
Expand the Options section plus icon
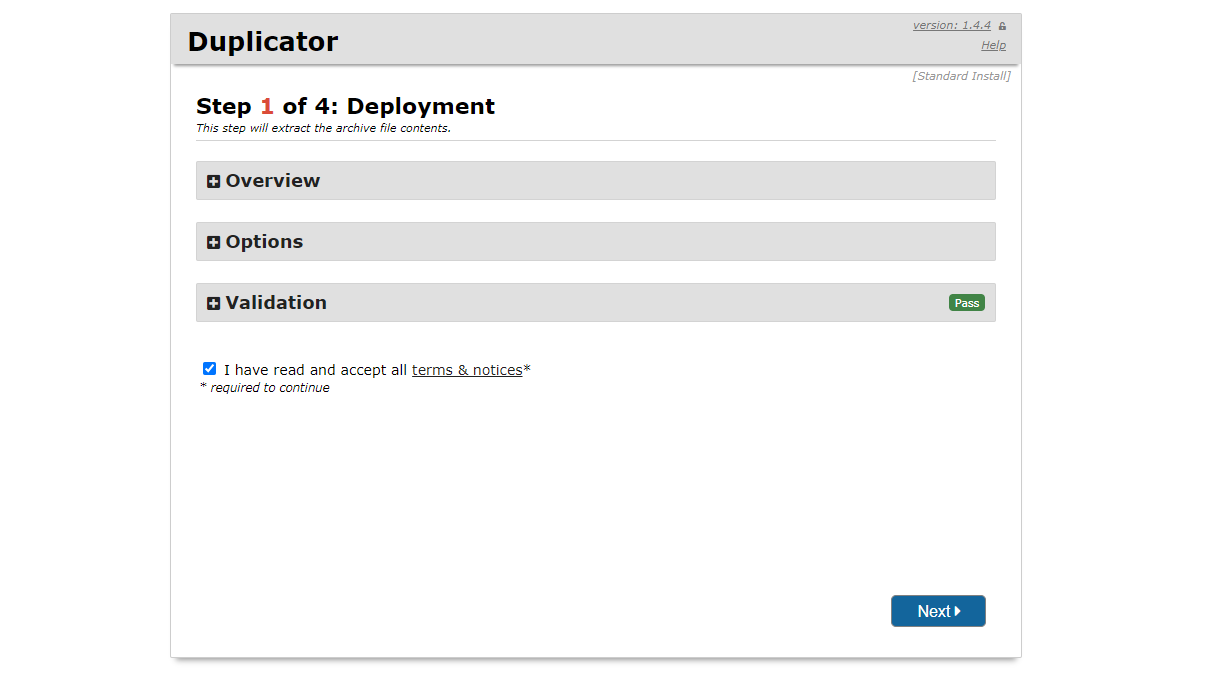213,243
